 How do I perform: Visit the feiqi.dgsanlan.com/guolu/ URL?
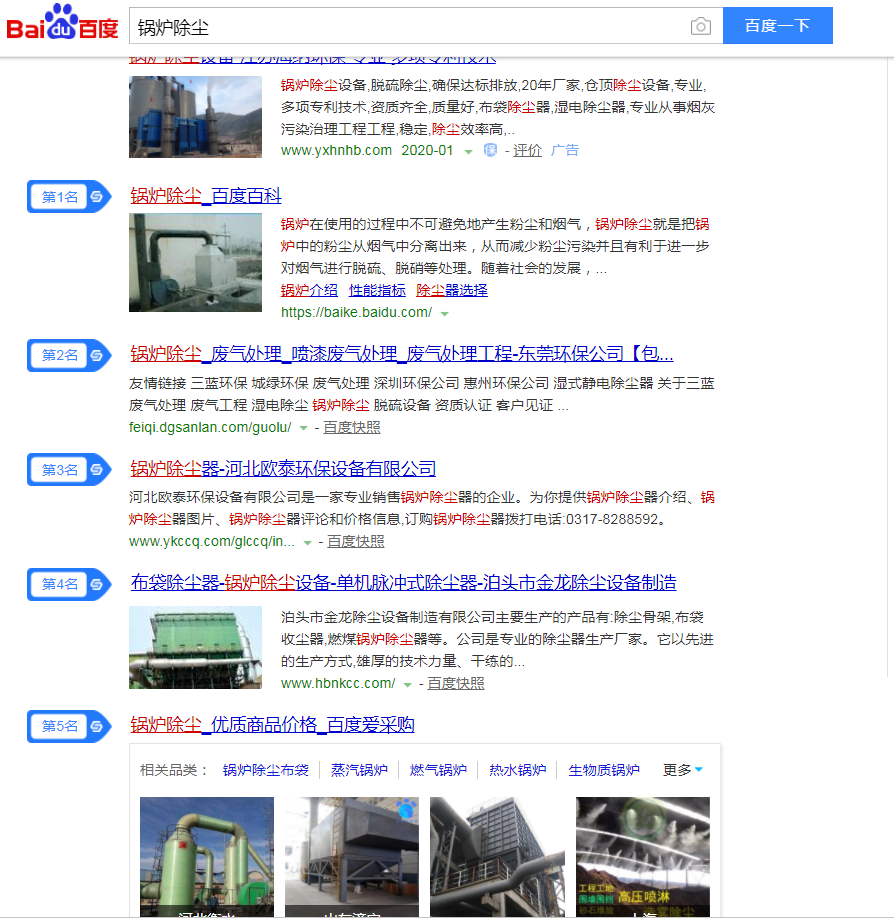point(210,428)
